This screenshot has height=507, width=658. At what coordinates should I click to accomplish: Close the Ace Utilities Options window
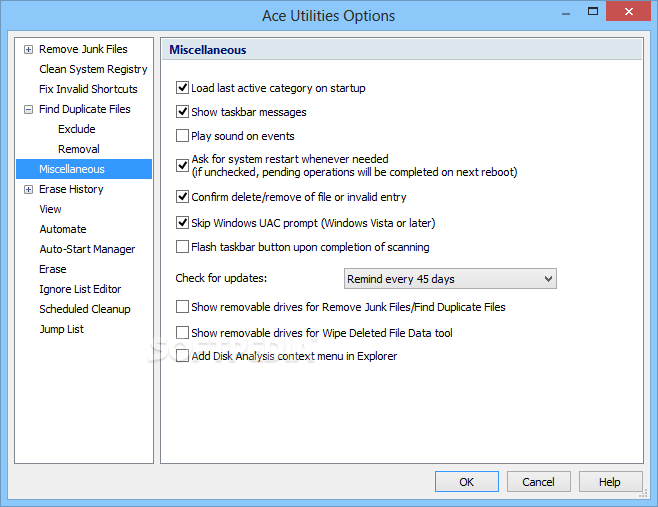[x=628, y=11]
